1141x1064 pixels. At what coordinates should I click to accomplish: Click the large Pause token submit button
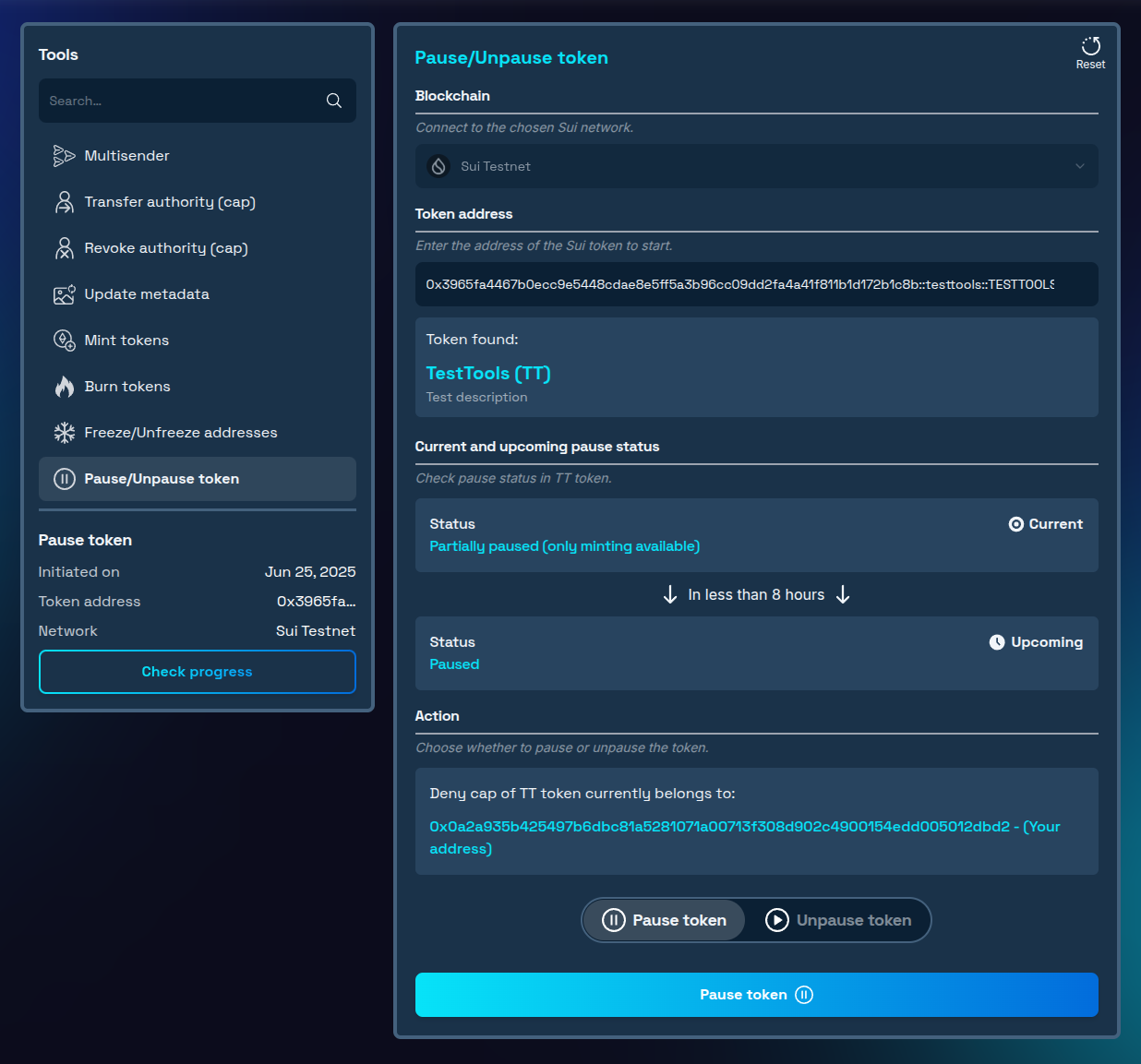click(x=757, y=995)
